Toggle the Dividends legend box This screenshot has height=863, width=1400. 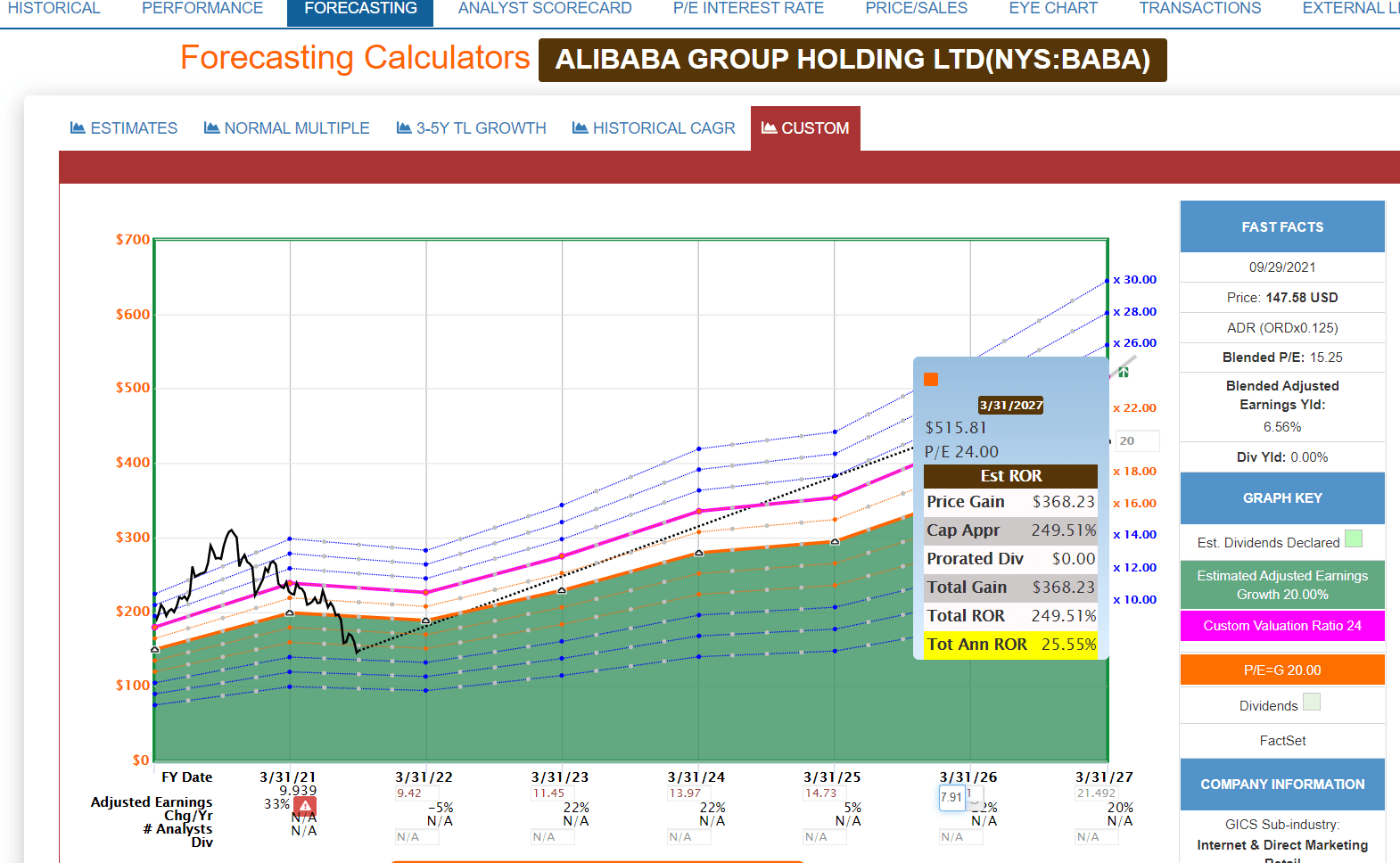1311,702
